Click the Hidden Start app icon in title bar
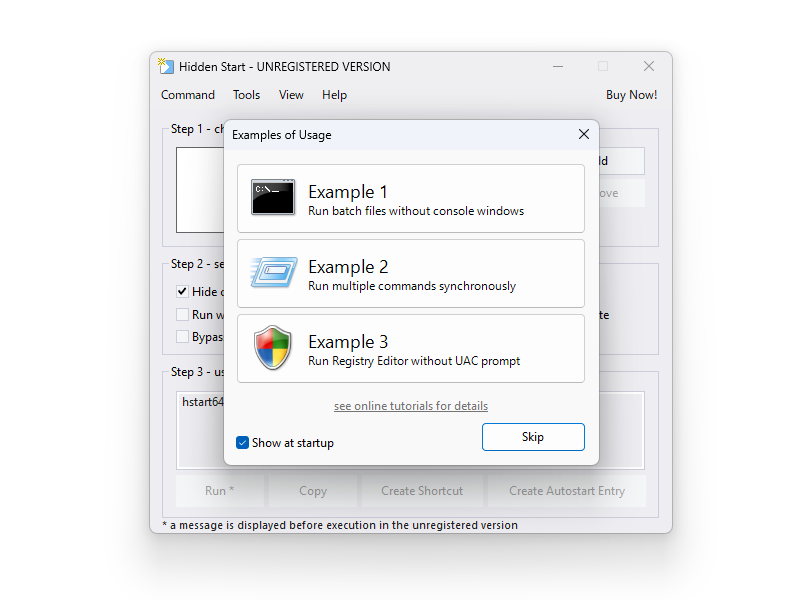Screen dimensions: 800x600 [x=166, y=66]
